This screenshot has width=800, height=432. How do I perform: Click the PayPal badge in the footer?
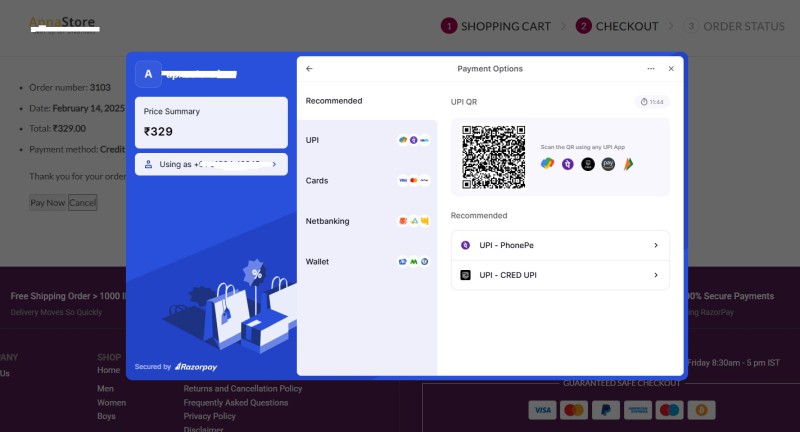click(606, 410)
